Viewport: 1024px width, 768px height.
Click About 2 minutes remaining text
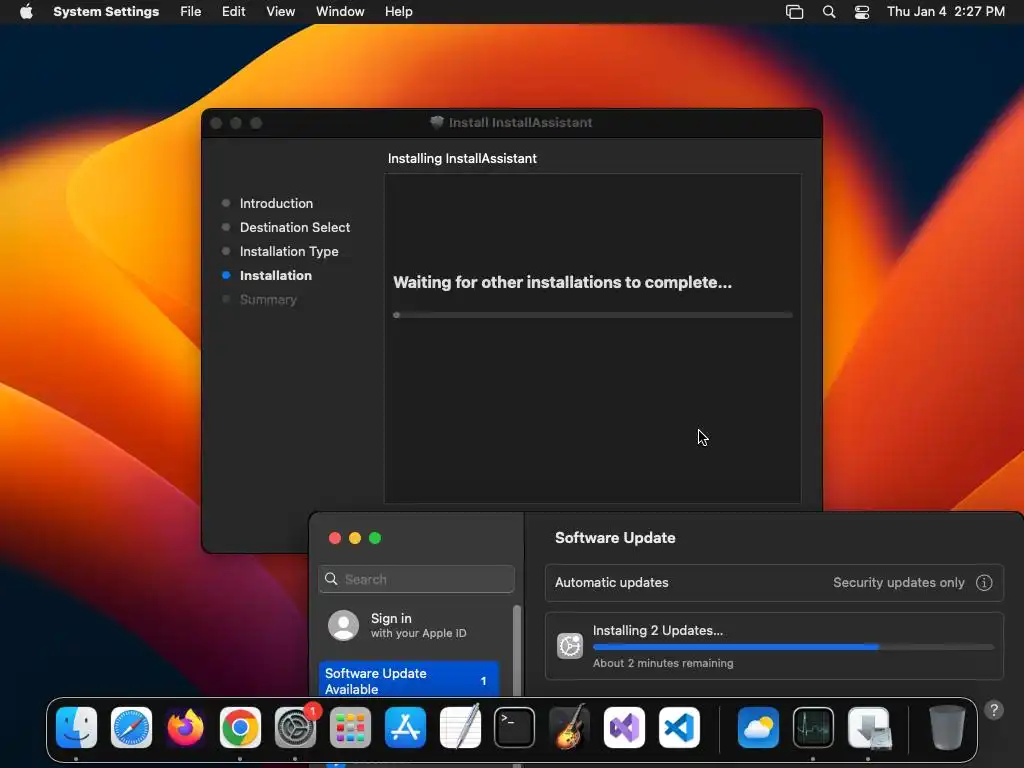click(663, 664)
